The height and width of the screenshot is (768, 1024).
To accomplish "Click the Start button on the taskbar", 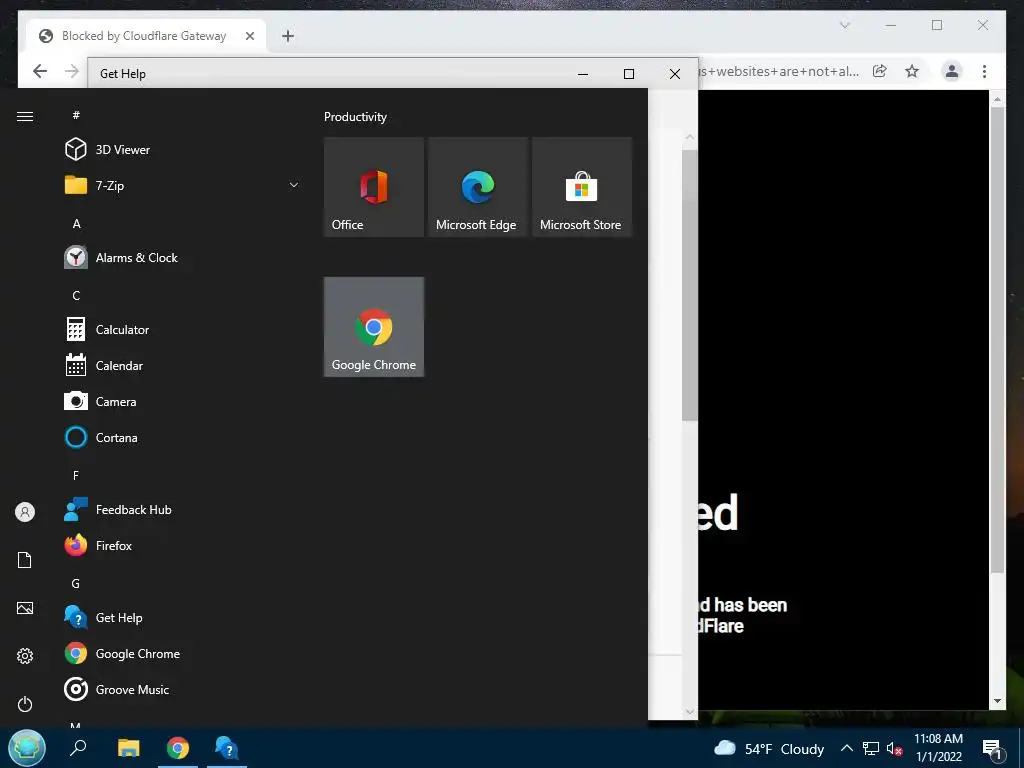I will tap(27, 748).
